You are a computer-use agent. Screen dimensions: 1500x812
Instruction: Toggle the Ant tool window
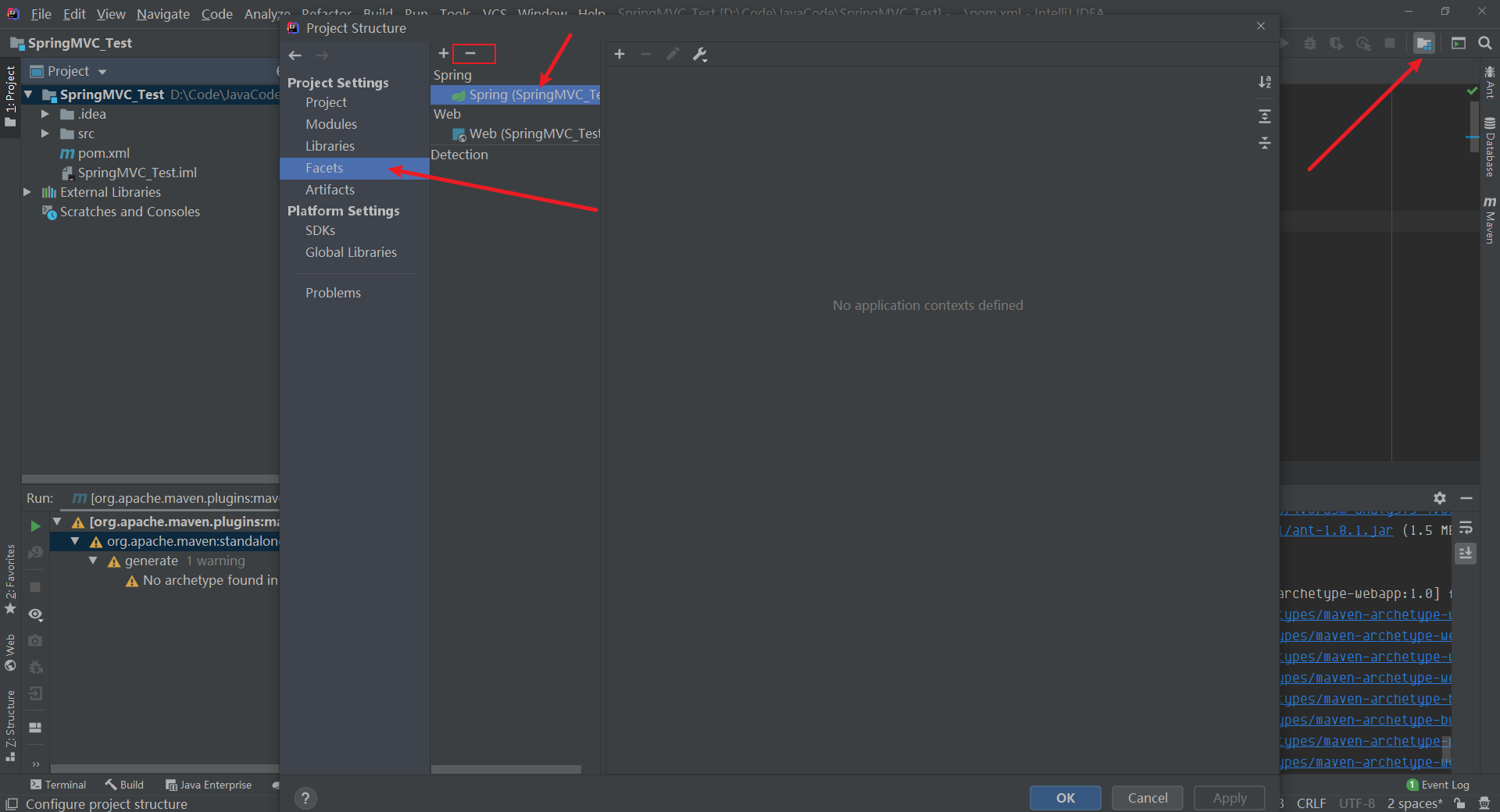click(1490, 82)
